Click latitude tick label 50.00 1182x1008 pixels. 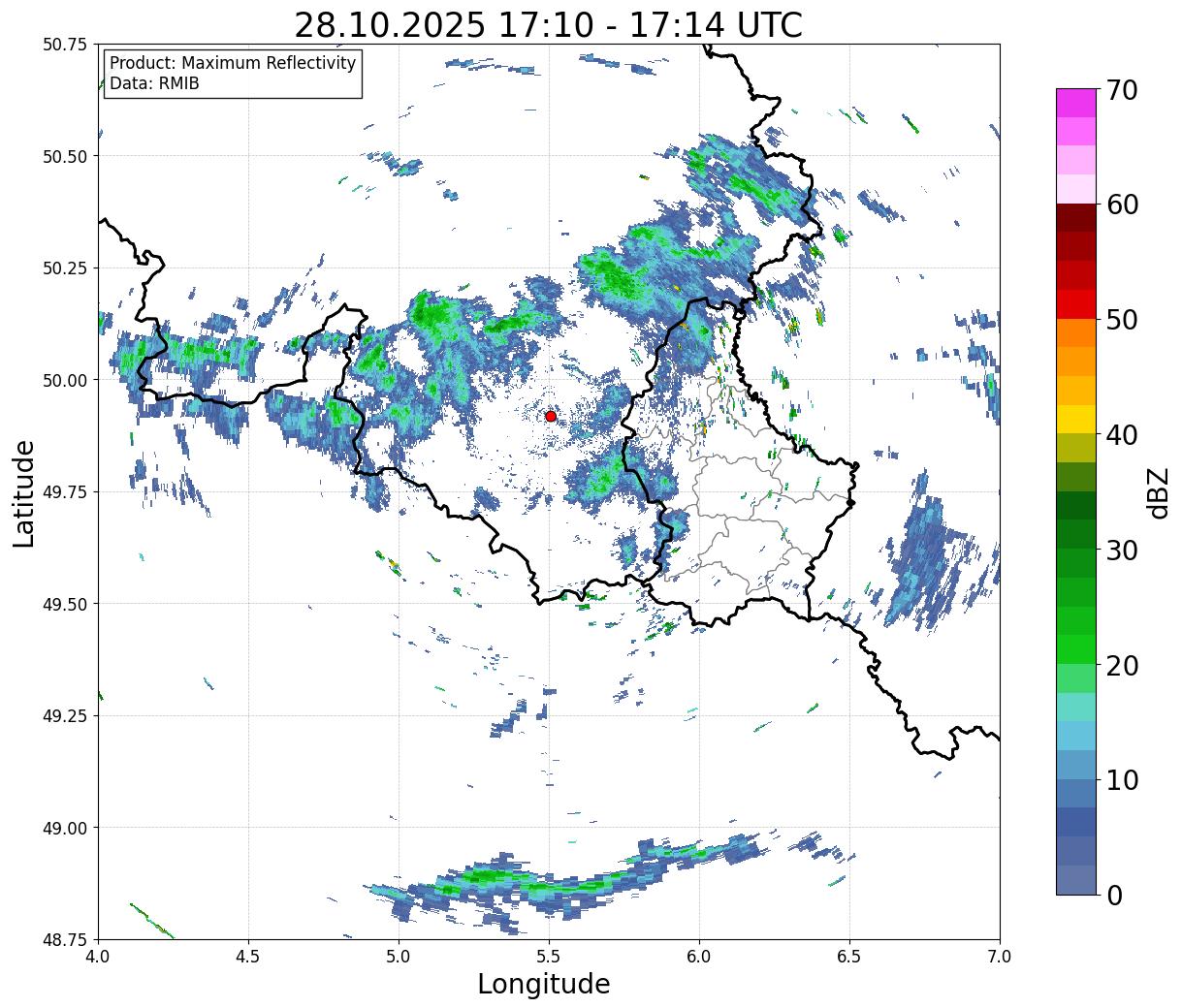click(x=66, y=380)
